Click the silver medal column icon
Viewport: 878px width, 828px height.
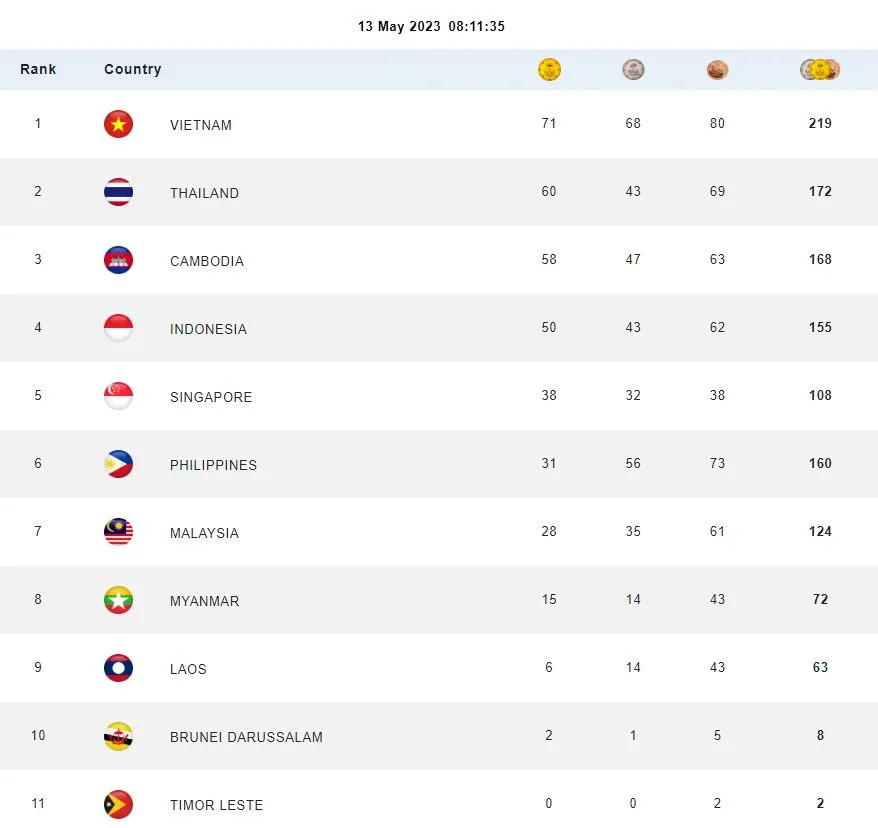[633, 70]
